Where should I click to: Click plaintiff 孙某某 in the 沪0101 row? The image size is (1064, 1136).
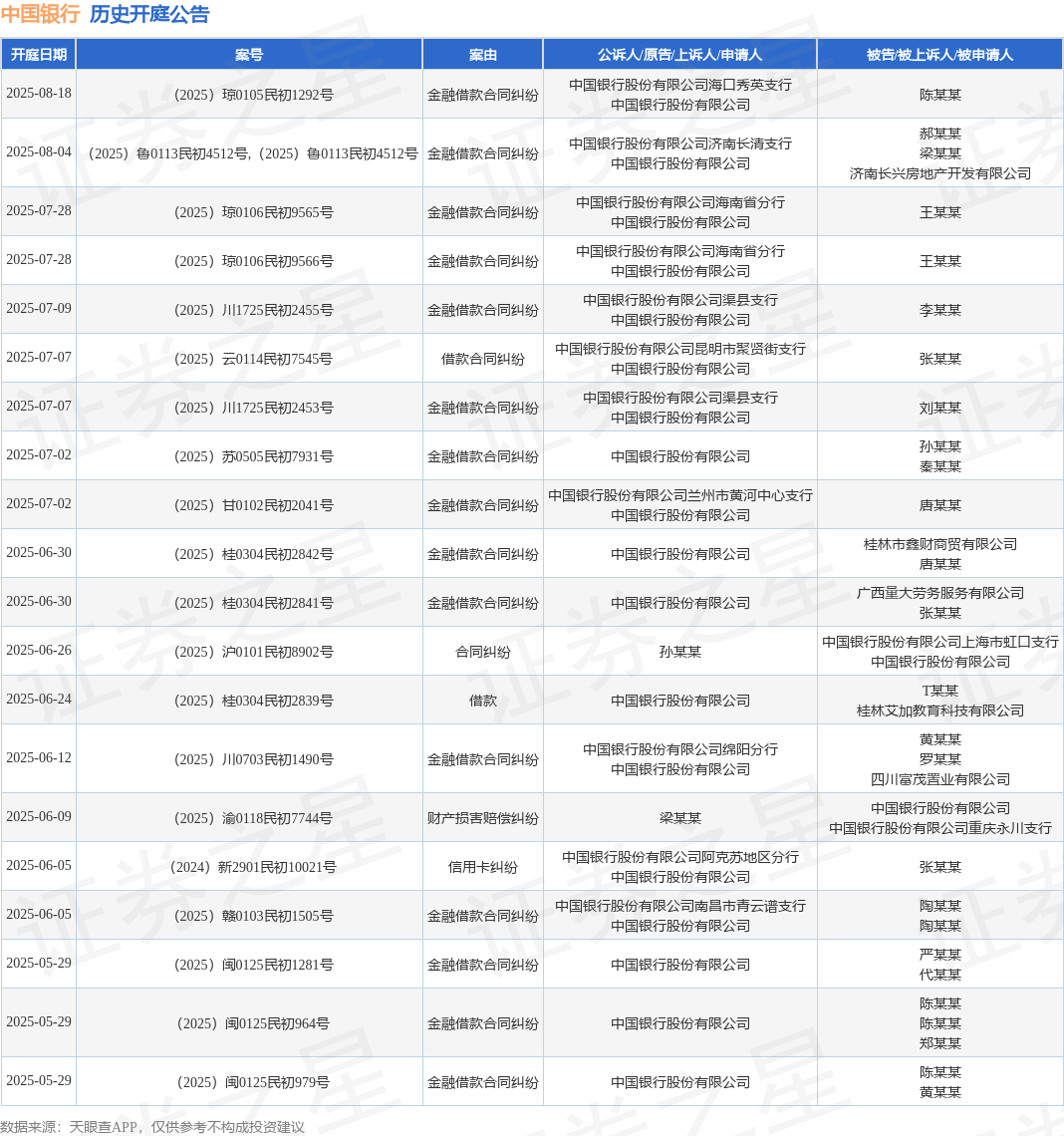(x=680, y=652)
